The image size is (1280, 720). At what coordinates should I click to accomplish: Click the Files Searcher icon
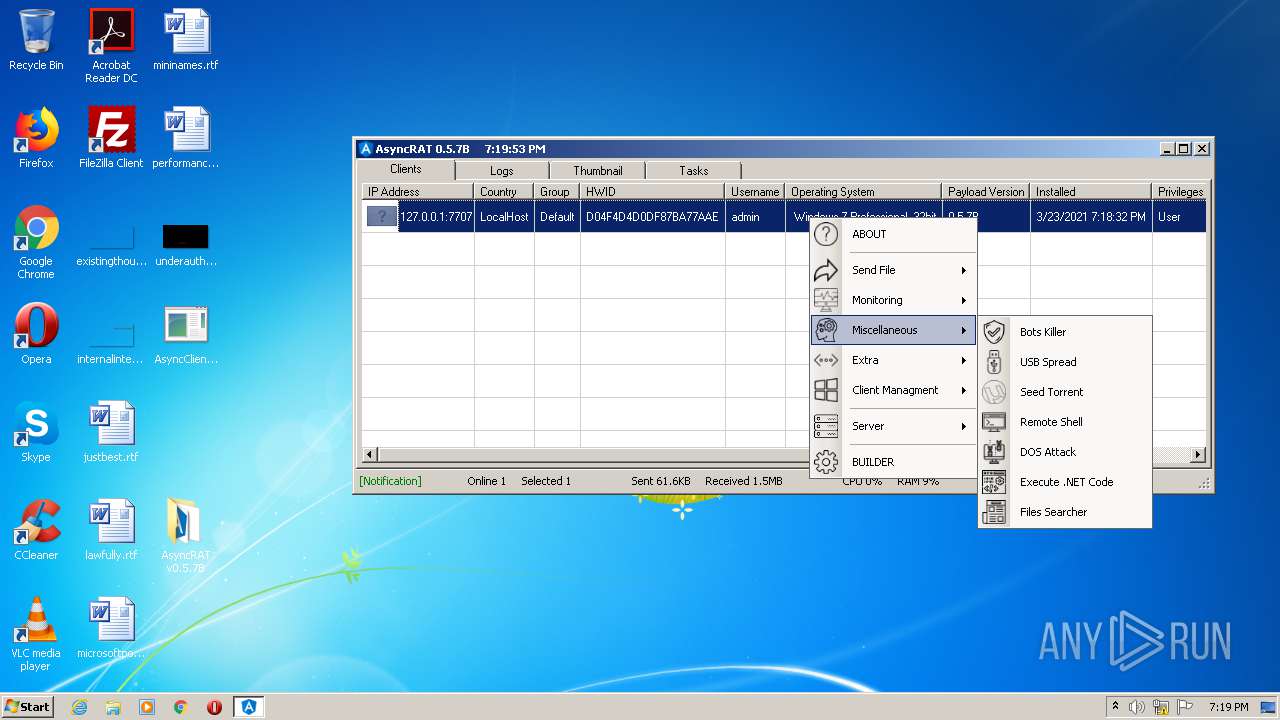tap(994, 512)
